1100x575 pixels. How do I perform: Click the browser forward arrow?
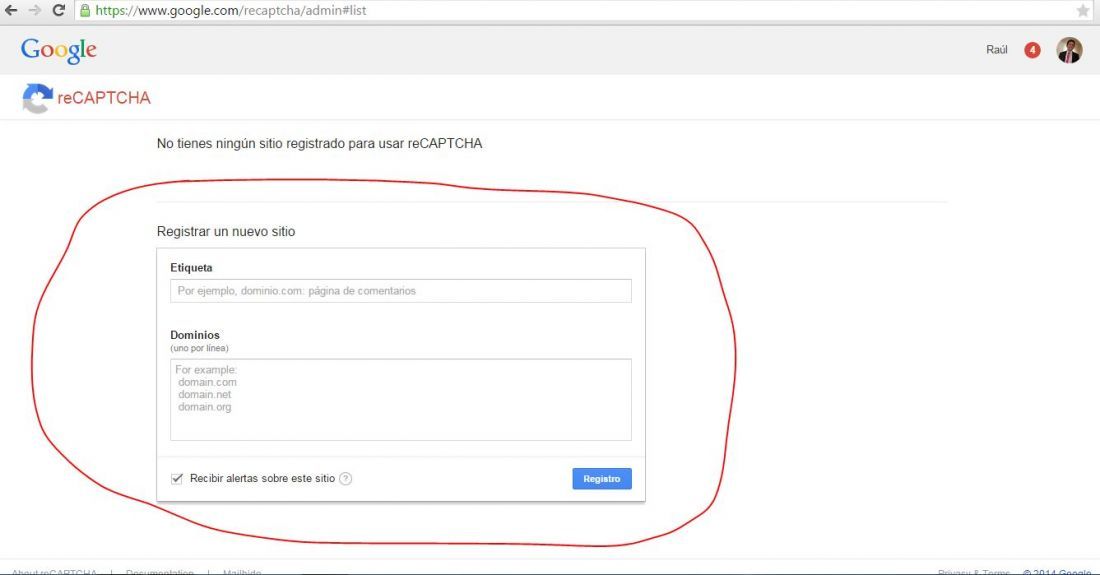click(34, 11)
